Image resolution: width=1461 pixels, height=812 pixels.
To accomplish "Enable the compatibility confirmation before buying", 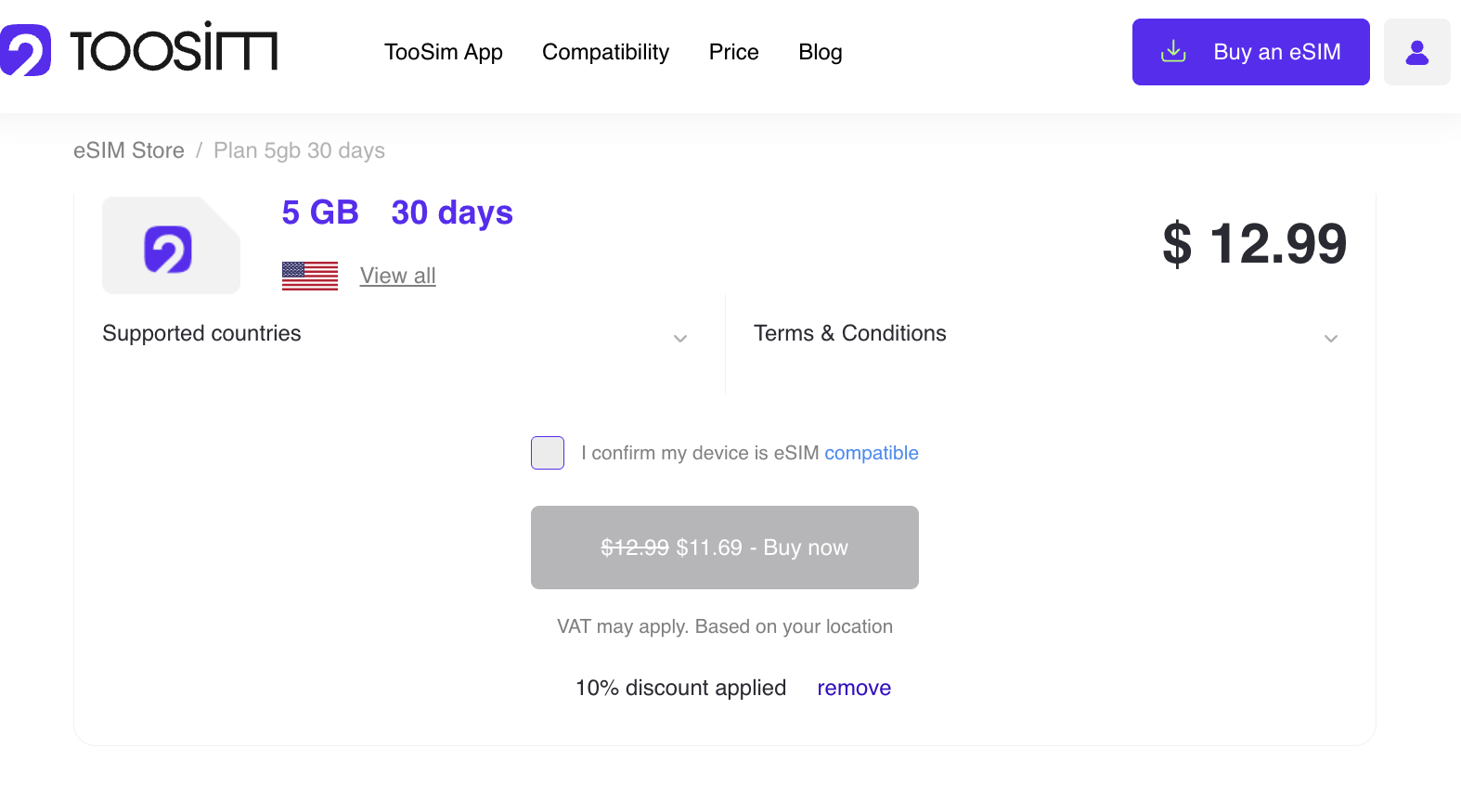I will click(x=547, y=453).
